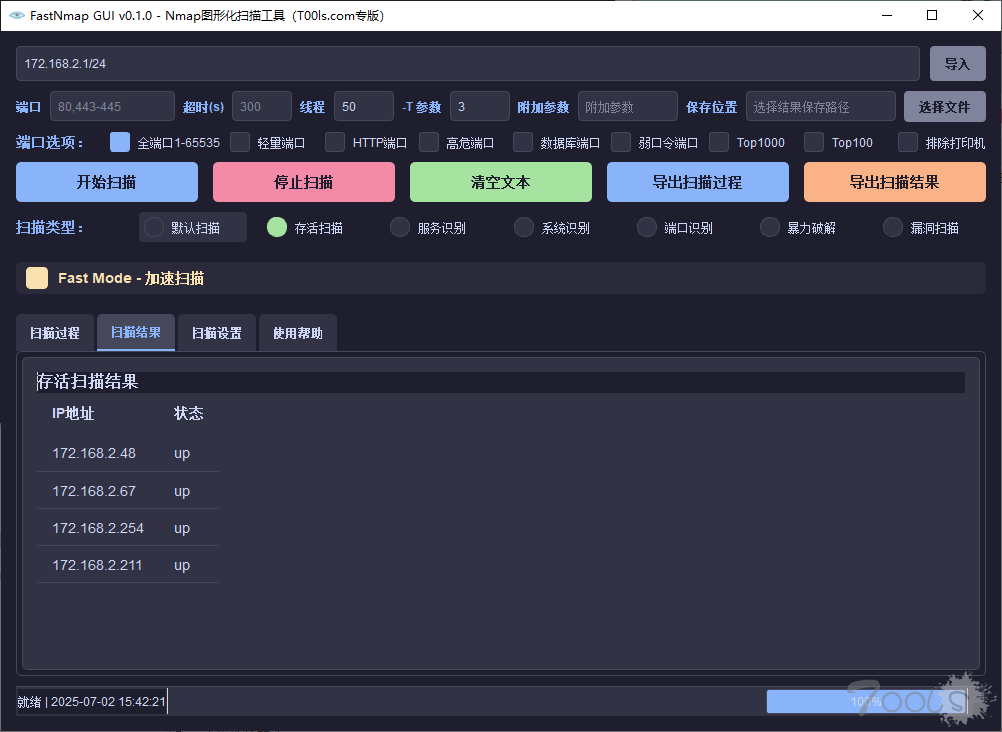Click the 端口 port input field
The height and width of the screenshot is (732, 1002).
[x=112, y=107]
